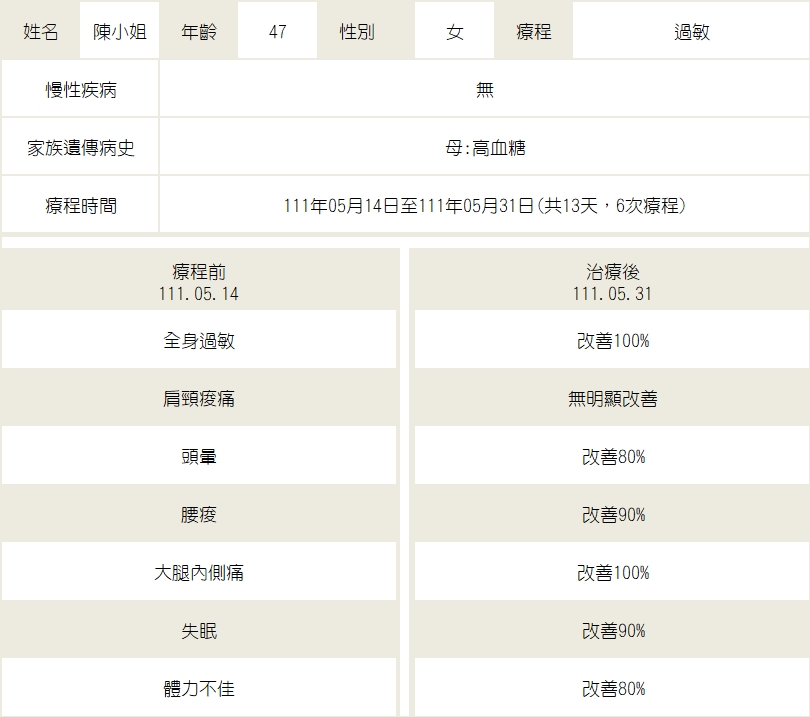Select the age value 47

tap(277, 30)
